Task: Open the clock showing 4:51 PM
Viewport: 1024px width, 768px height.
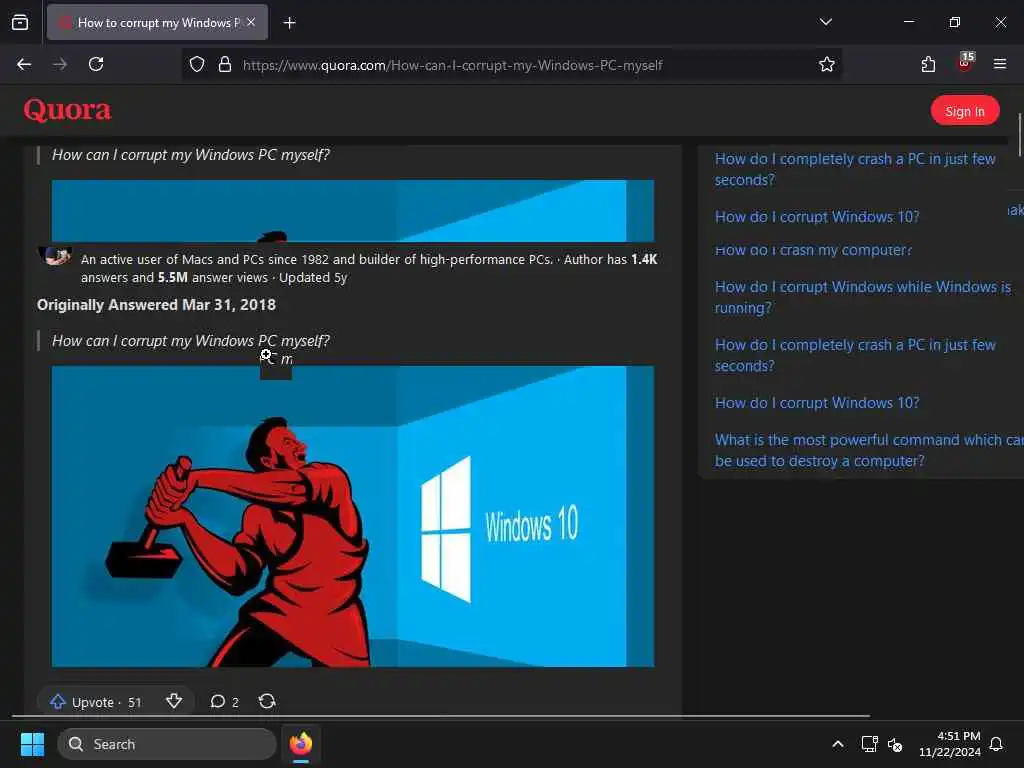Action: click(950, 744)
